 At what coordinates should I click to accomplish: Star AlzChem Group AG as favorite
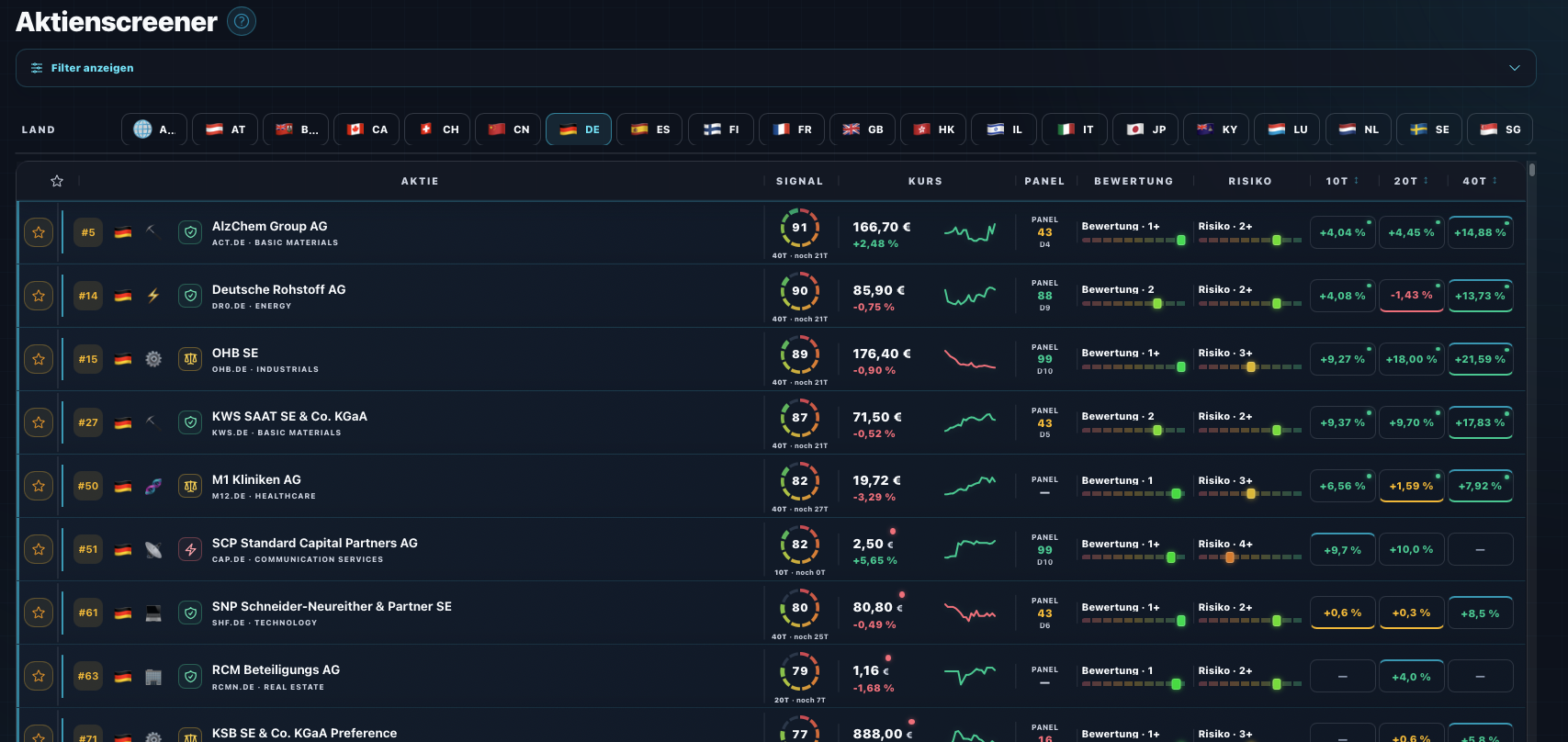39,232
